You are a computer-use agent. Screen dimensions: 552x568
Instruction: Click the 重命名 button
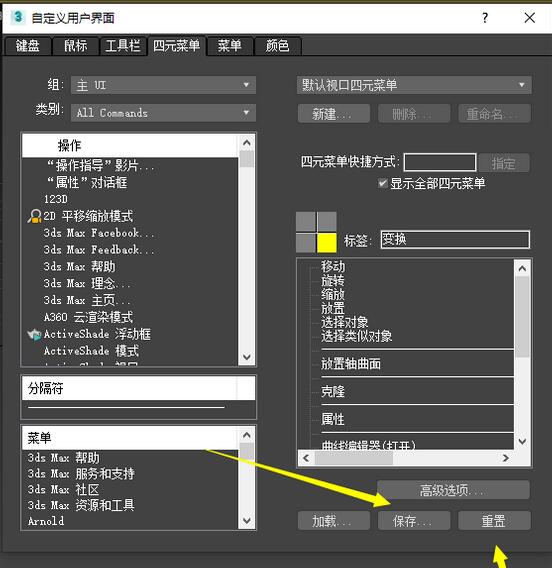(494, 114)
